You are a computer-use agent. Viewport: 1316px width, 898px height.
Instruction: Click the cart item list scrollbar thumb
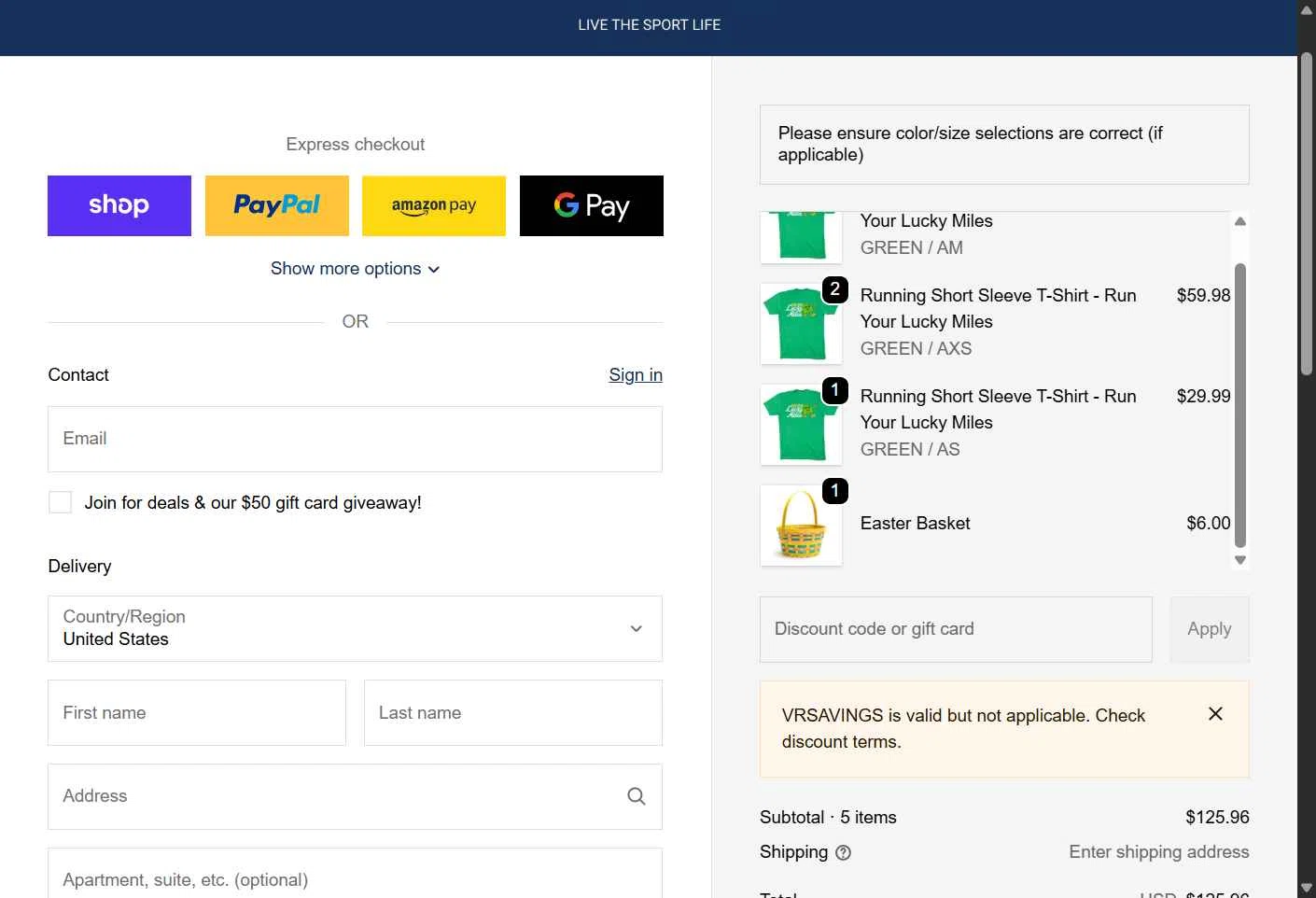click(1240, 405)
